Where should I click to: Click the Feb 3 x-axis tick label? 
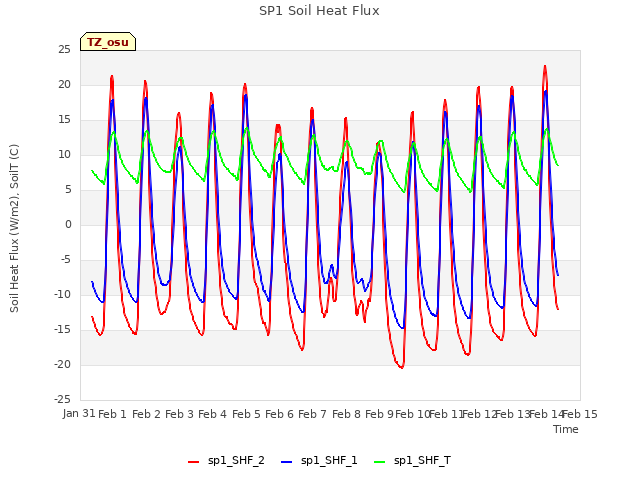[179, 414]
